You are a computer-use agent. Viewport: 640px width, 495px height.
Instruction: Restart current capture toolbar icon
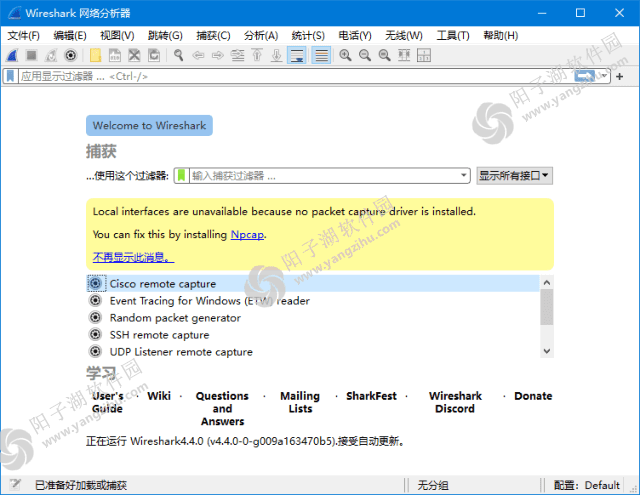pos(51,55)
